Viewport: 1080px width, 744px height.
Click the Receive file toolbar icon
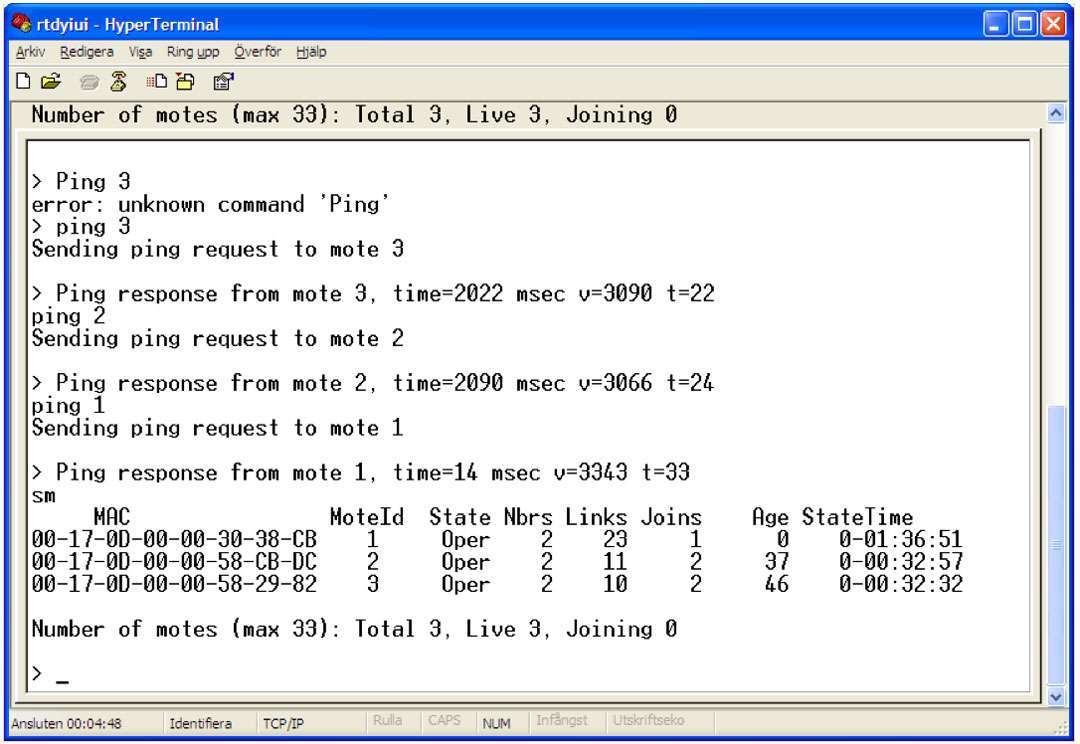185,81
